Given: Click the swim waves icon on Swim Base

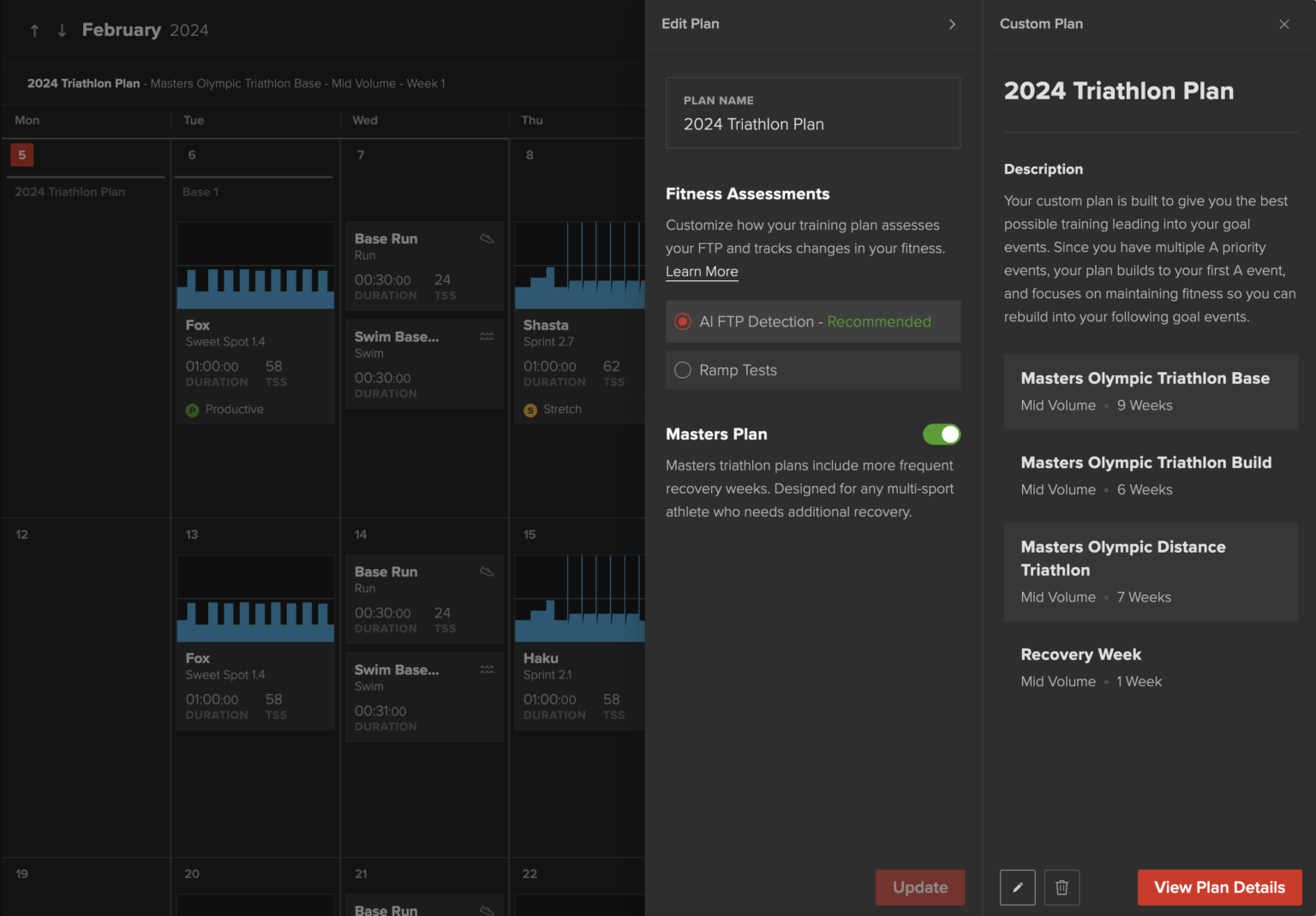Looking at the screenshot, I should [x=487, y=337].
